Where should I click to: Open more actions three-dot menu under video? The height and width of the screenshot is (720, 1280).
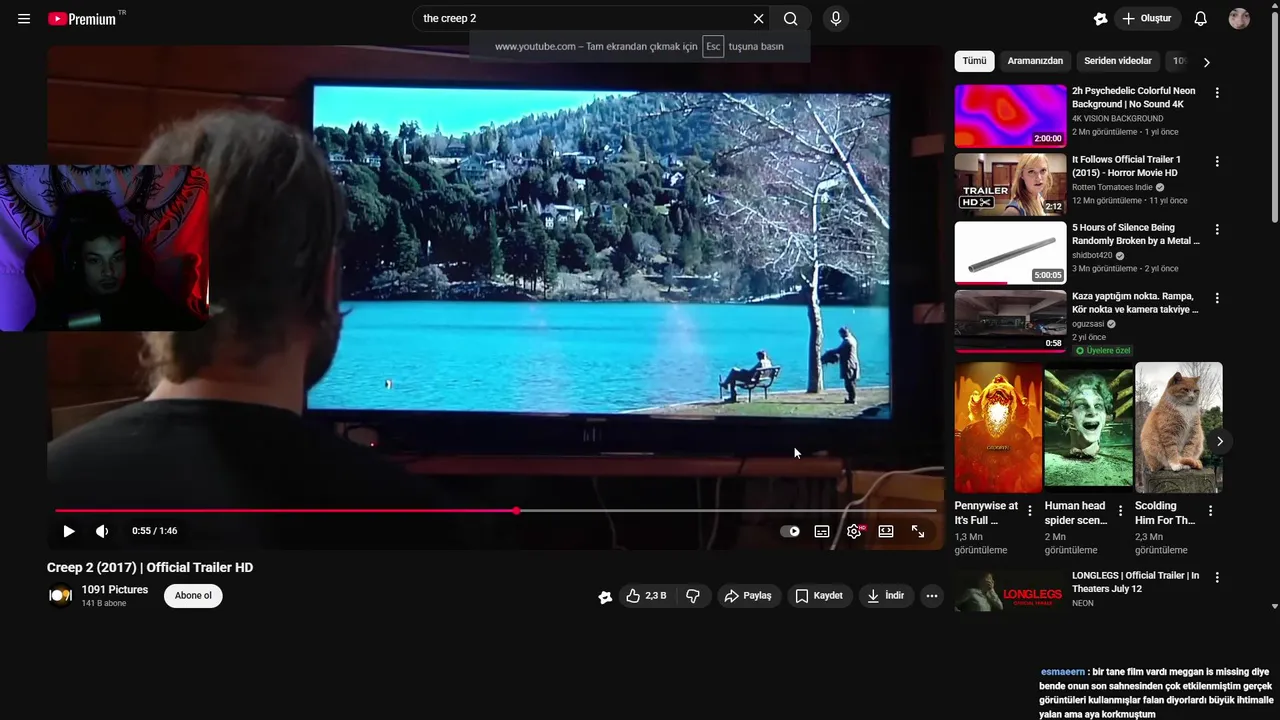point(932,596)
